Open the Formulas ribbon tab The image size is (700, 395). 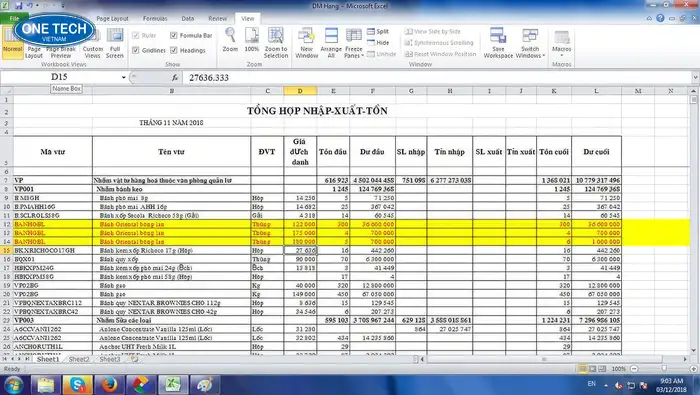(x=155, y=18)
